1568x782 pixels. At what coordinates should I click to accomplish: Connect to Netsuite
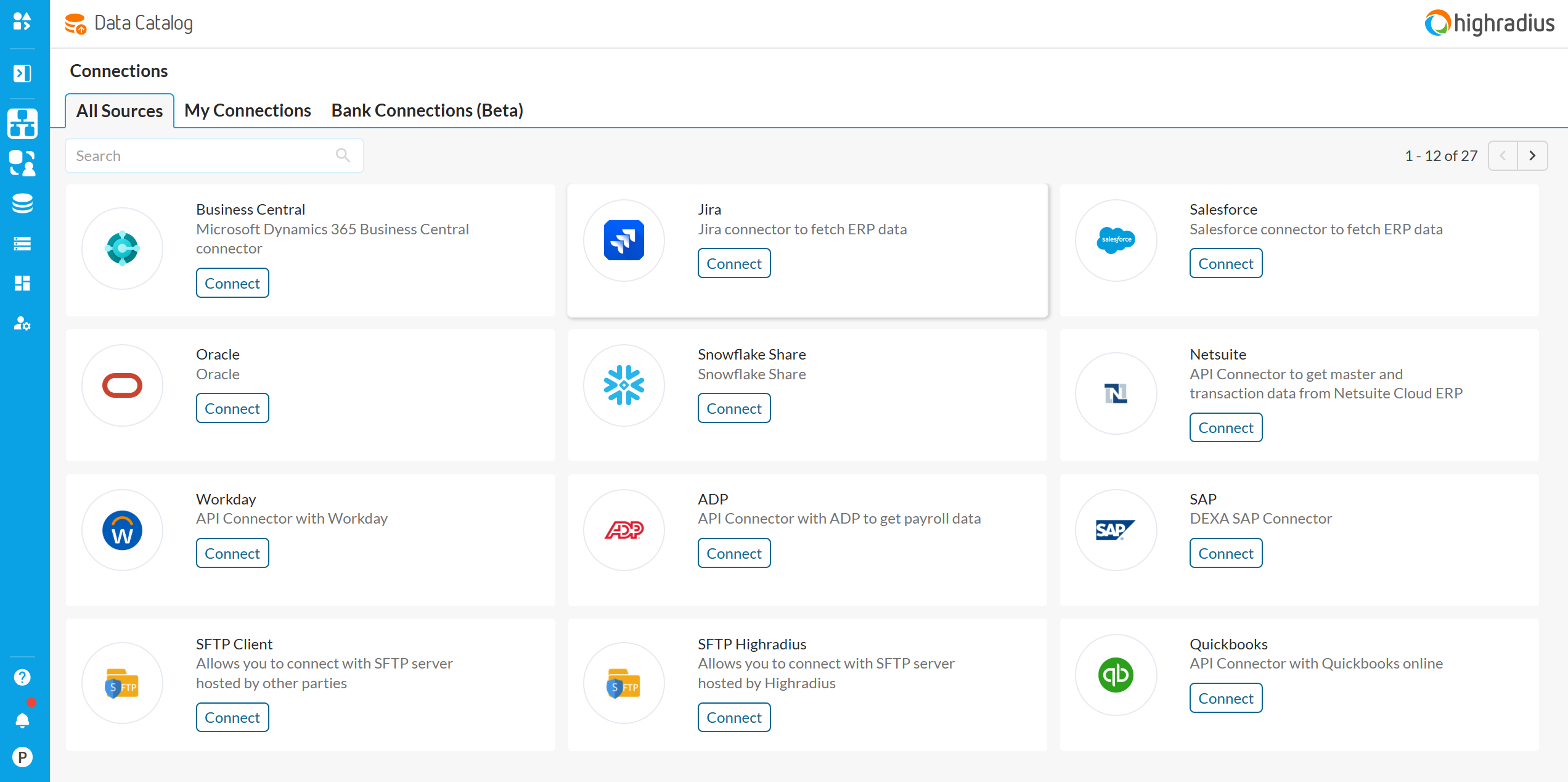(1226, 427)
